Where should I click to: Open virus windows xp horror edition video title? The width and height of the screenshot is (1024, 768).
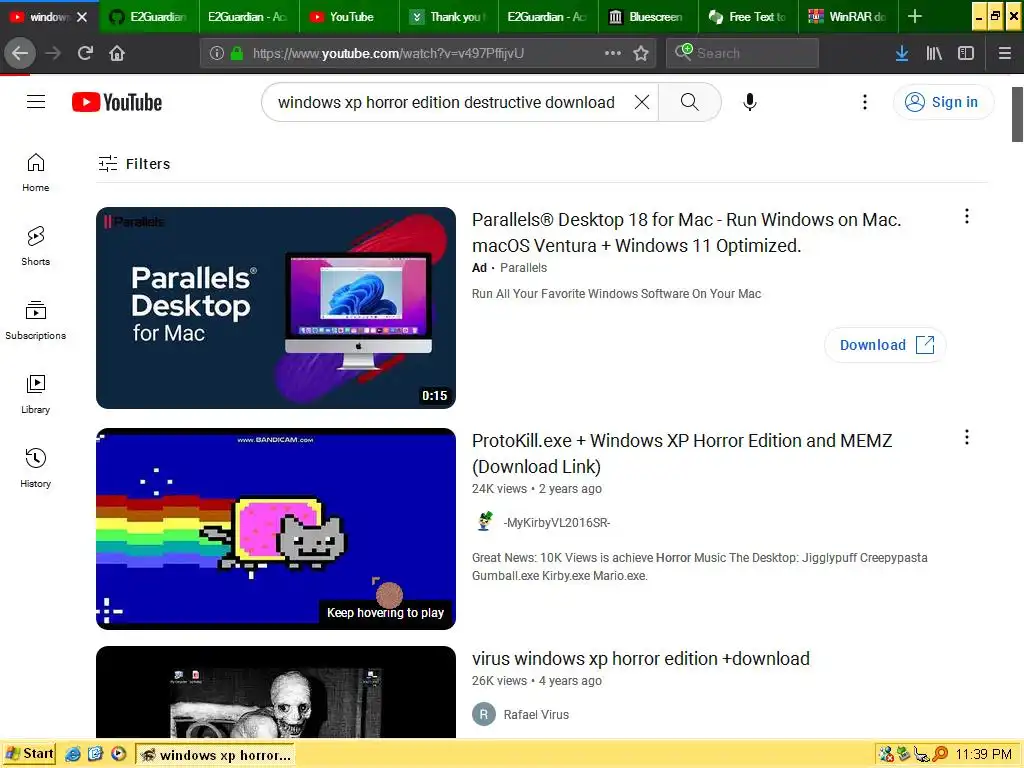click(641, 658)
